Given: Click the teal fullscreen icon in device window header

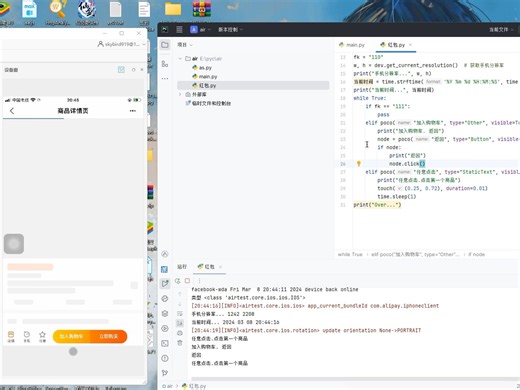Looking at the screenshot, I should (x=121, y=69).
